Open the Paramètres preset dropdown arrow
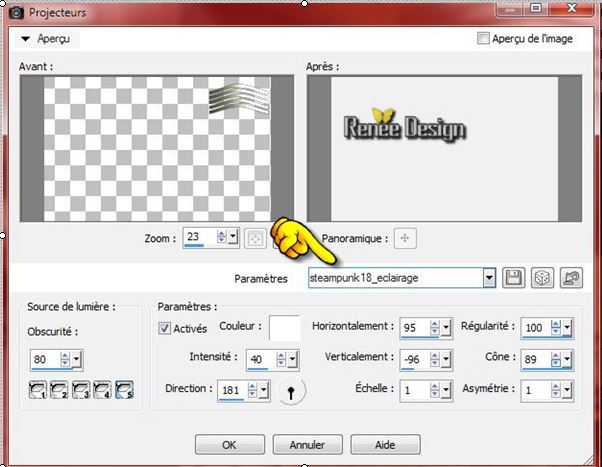The image size is (602, 467). click(489, 278)
